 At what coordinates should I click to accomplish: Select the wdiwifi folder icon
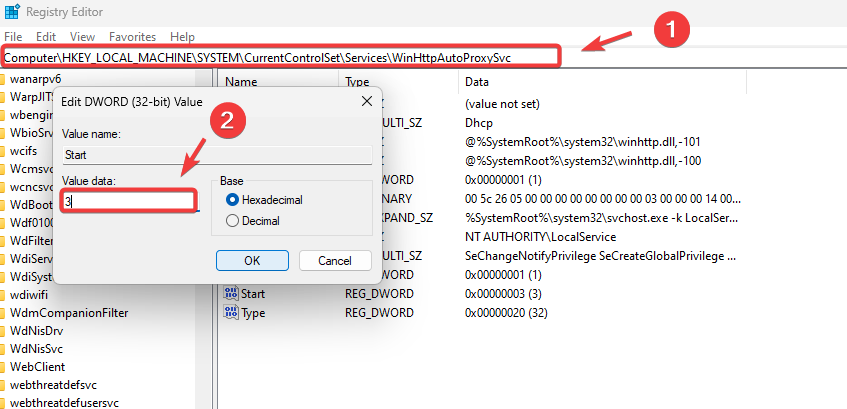click(x=2, y=295)
